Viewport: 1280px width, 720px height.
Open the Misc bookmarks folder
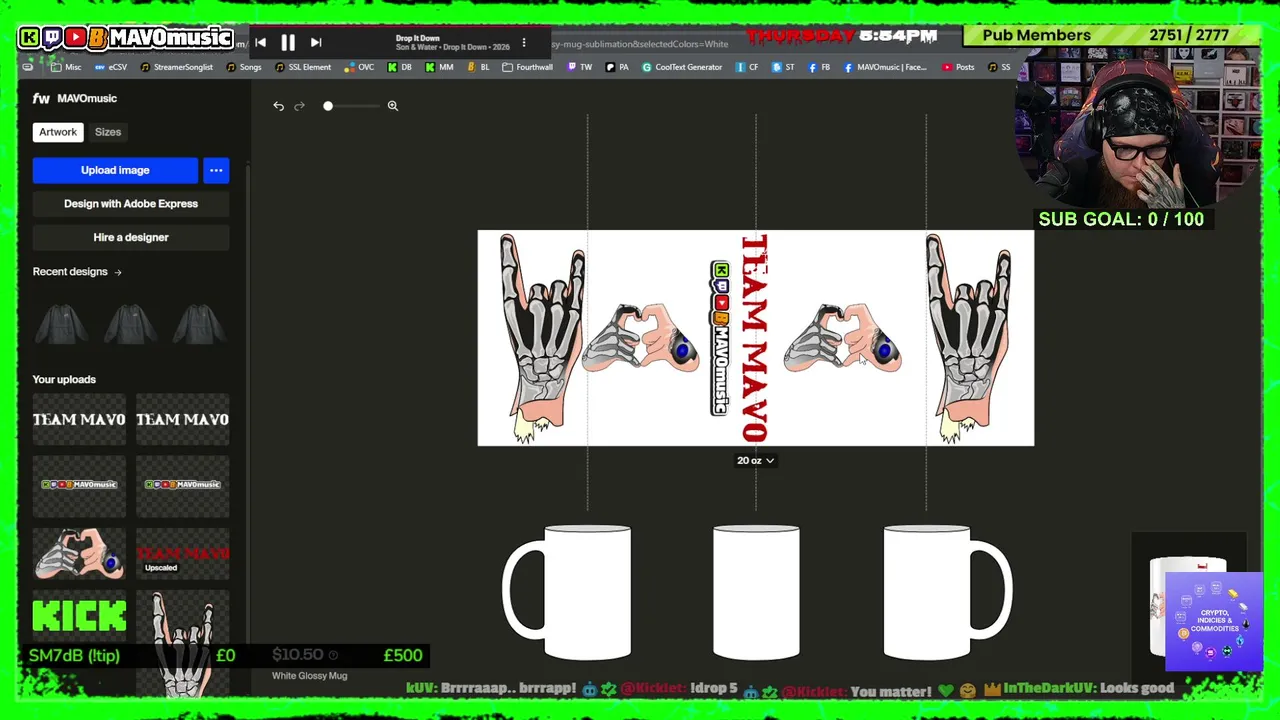point(65,67)
